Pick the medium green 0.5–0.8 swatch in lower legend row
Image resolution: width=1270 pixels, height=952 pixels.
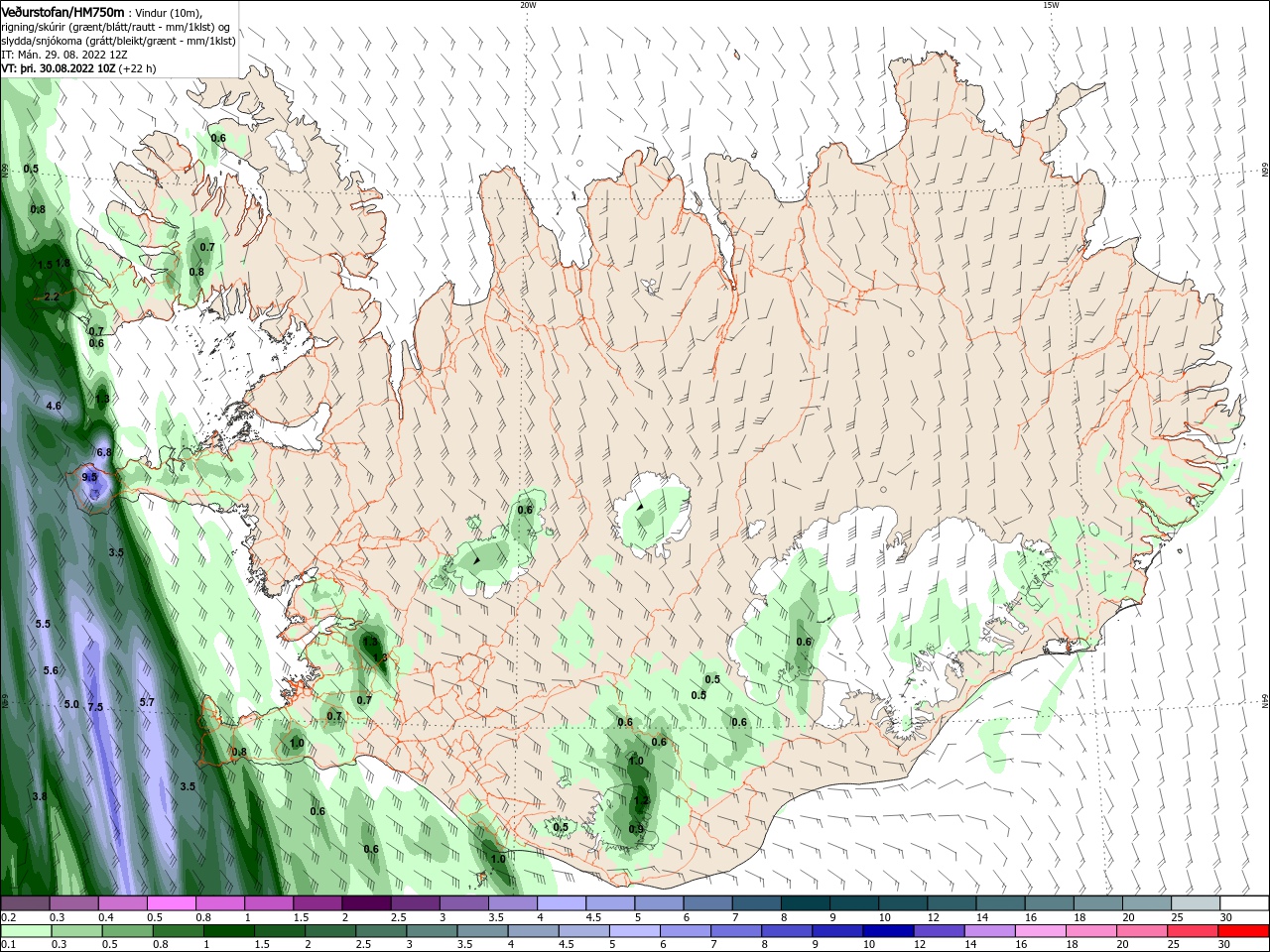128,931
